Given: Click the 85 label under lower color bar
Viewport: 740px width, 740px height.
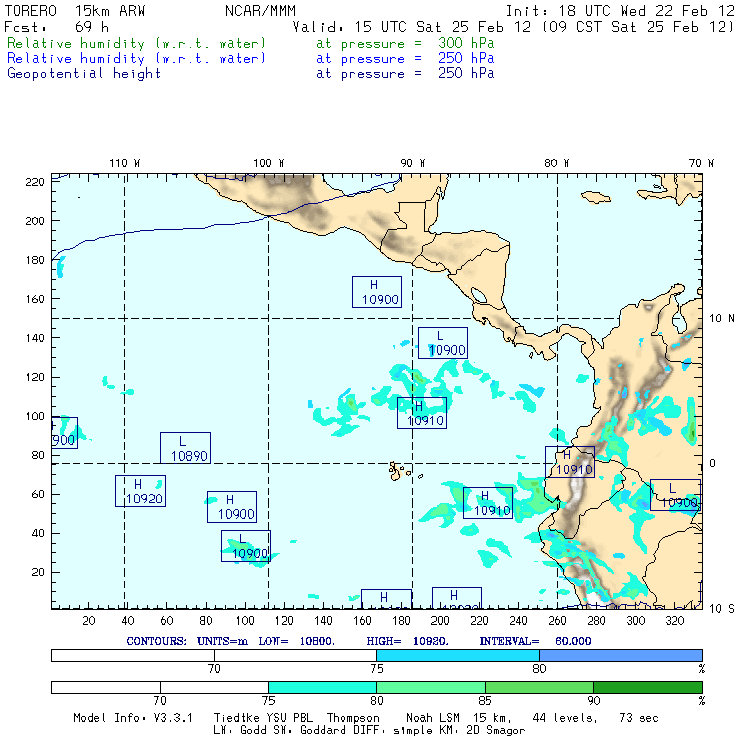Looking at the screenshot, I should [x=485, y=701].
